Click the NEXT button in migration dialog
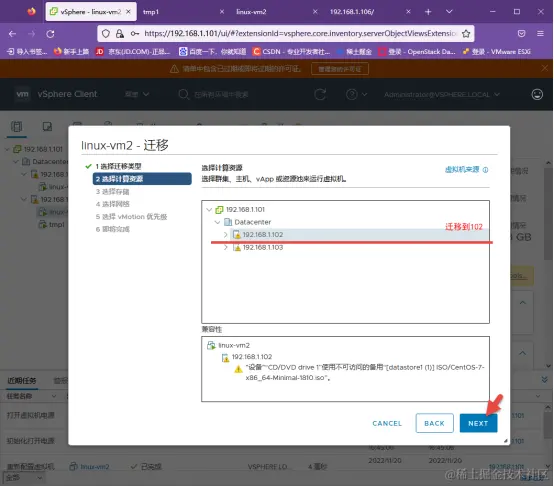The width and height of the screenshot is (554, 486). 478,423
